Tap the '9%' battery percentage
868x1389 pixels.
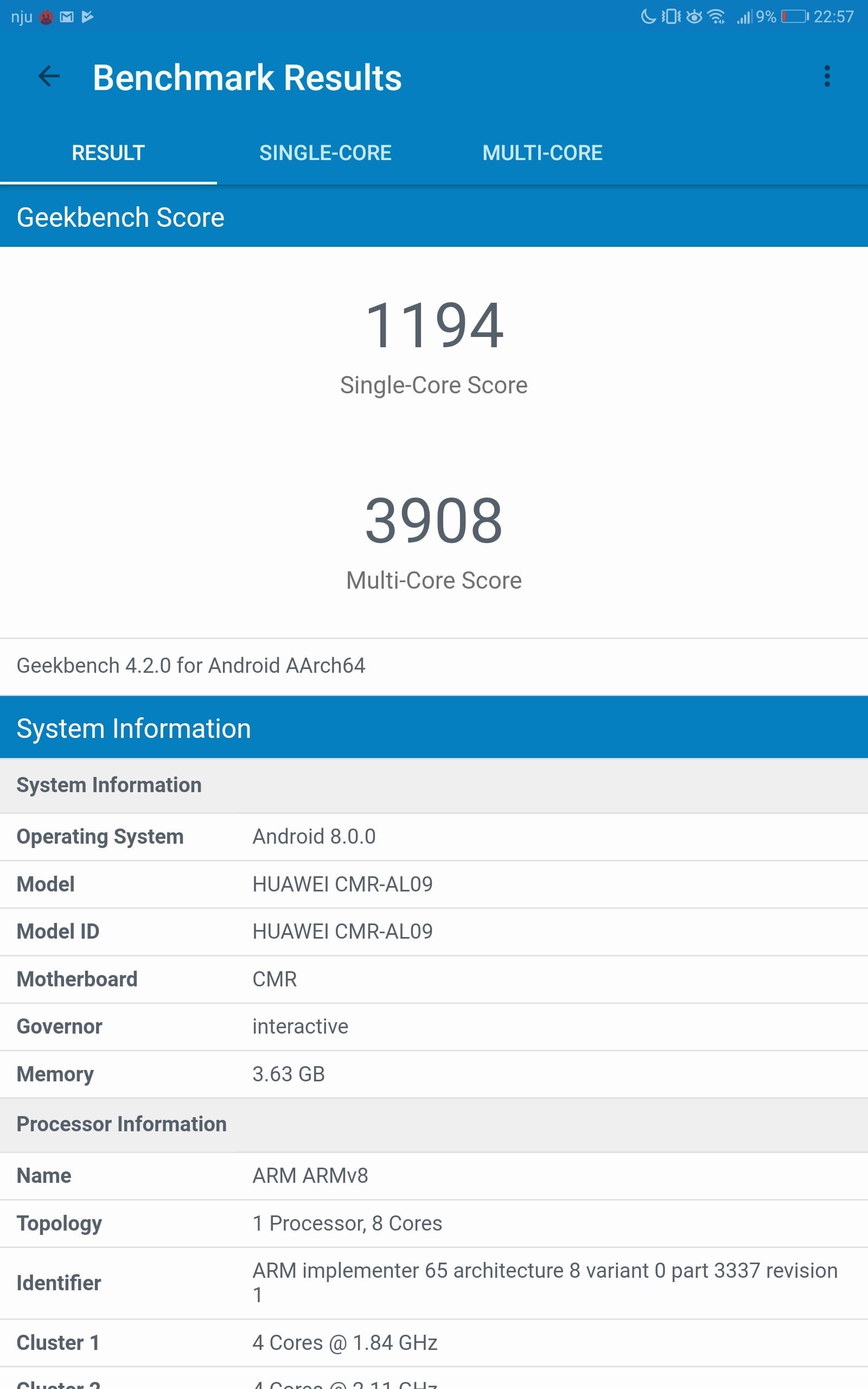[766, 17]
